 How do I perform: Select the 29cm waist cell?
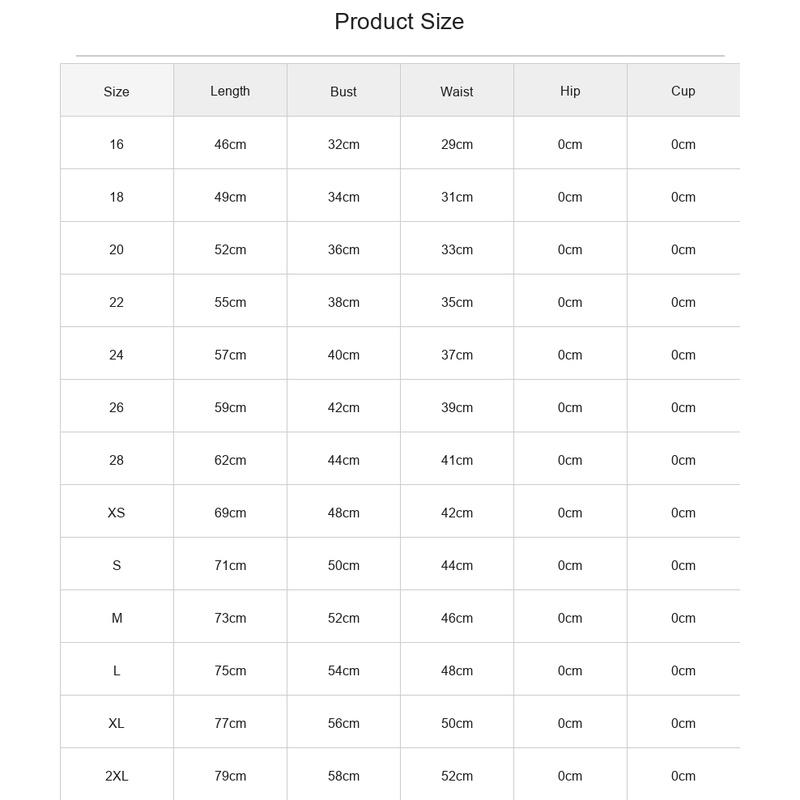(457, 144)
